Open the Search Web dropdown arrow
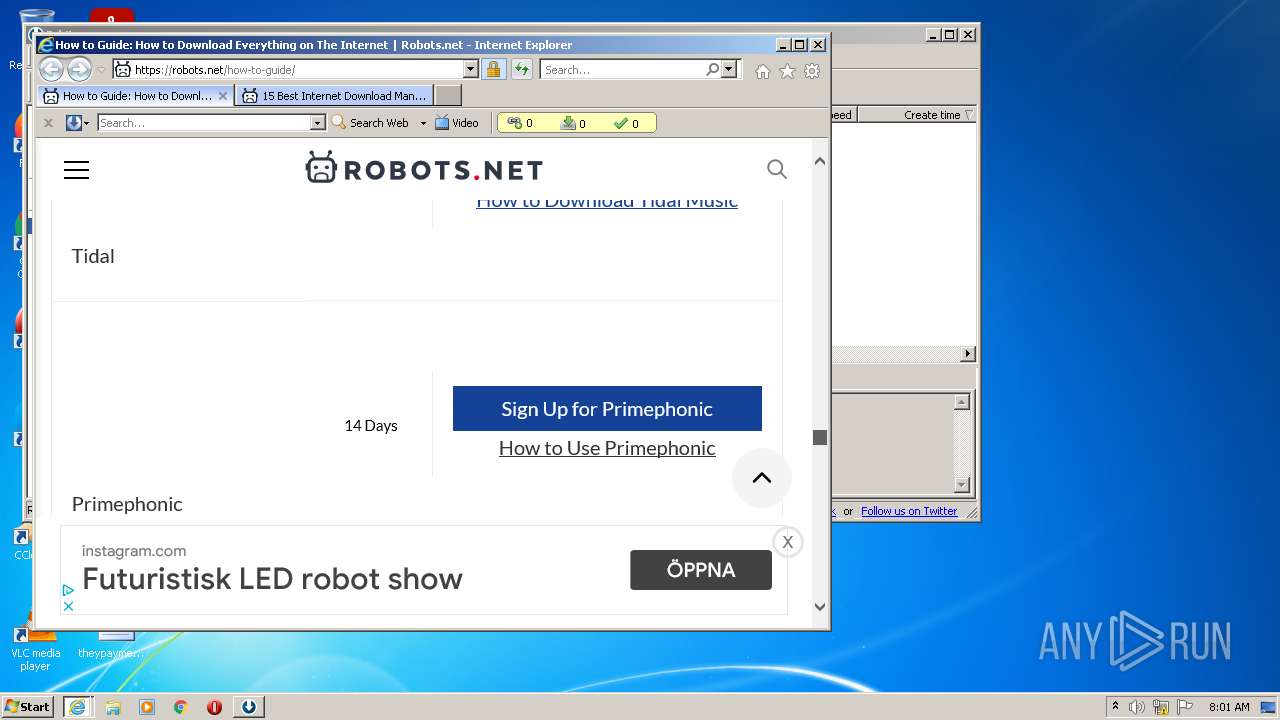The width and height of the screenshot is (1280, 720). [423, 123]
